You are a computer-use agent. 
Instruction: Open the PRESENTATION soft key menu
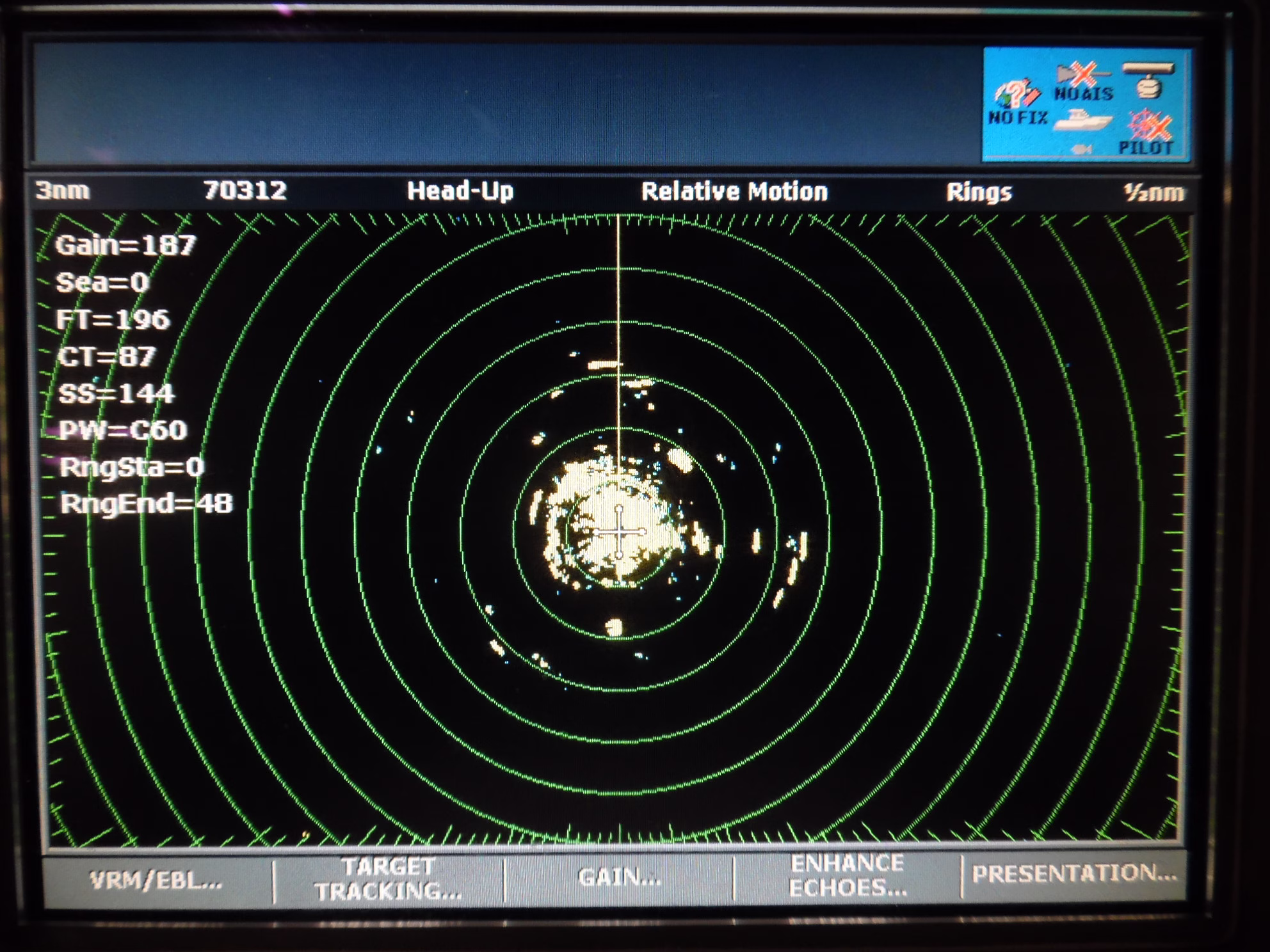click(x=1074, y=874)
